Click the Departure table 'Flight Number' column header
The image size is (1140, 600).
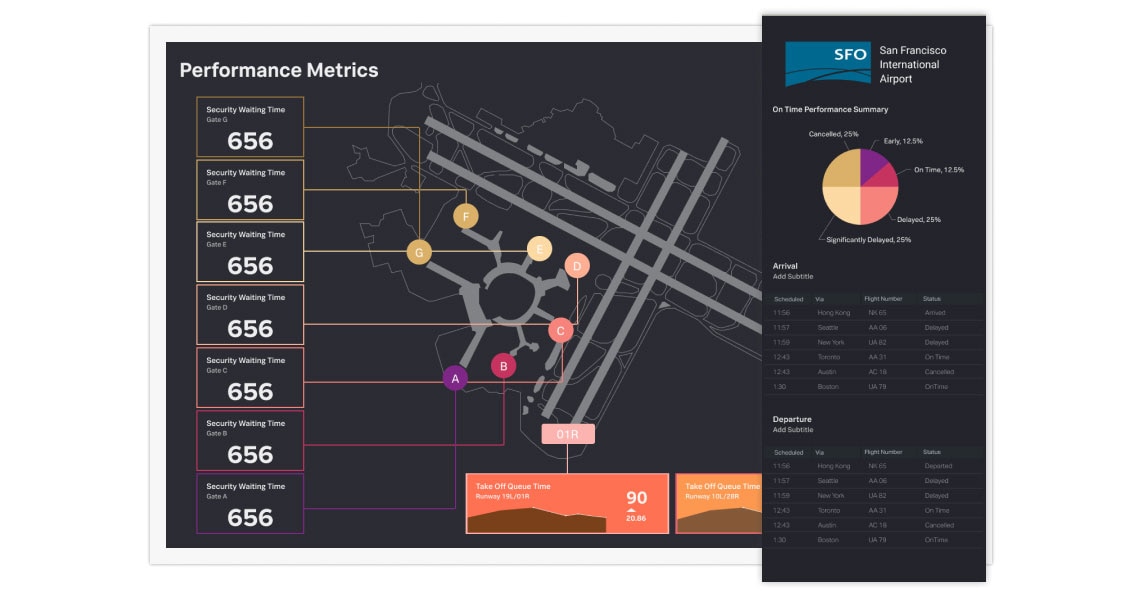[x=883, y=452]
